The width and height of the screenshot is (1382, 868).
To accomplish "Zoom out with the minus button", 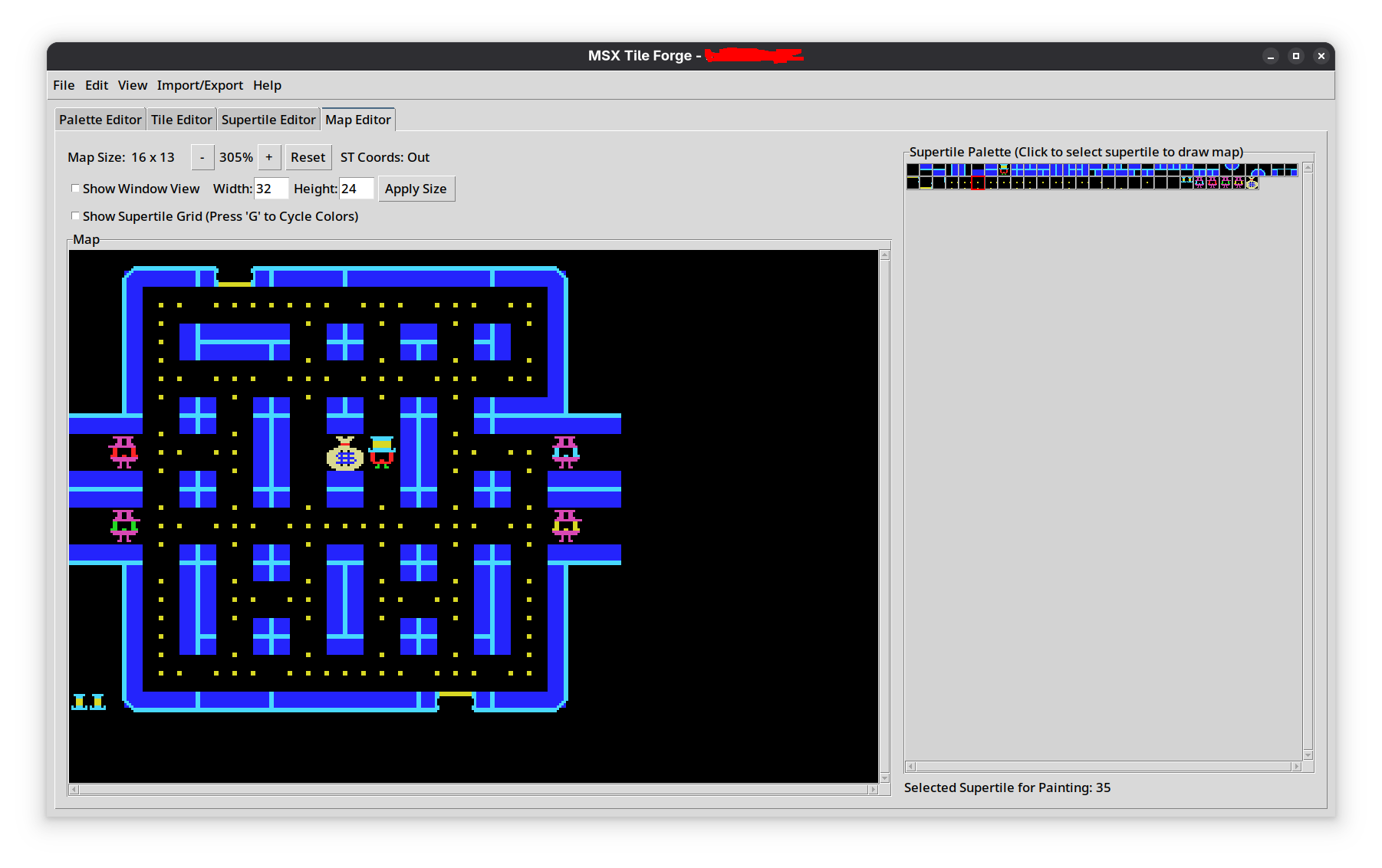I will pos(202,157).
